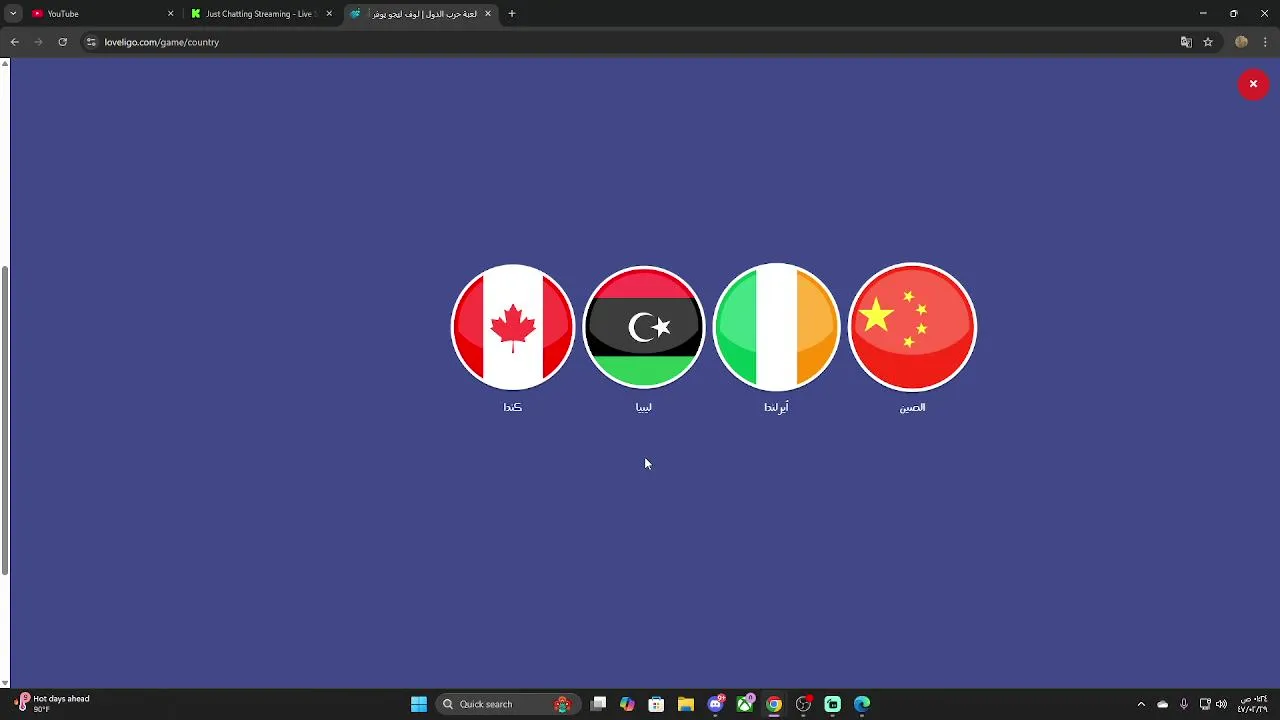Switch to Just Chatting Streaming tab

pyautogui.click(x=260, y=14)
